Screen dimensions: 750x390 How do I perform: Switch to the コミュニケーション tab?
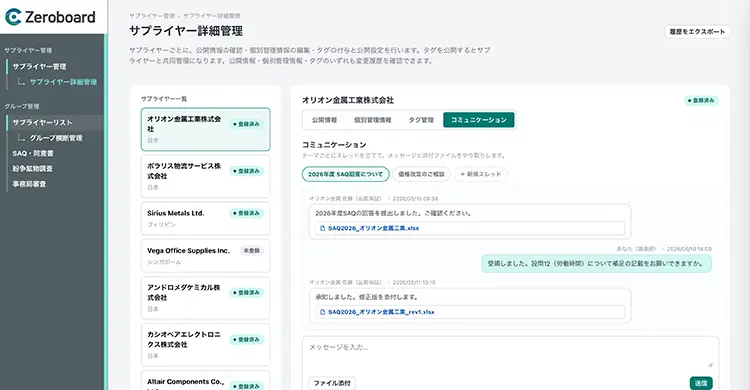pyautogui.click(x=479, y=120)
